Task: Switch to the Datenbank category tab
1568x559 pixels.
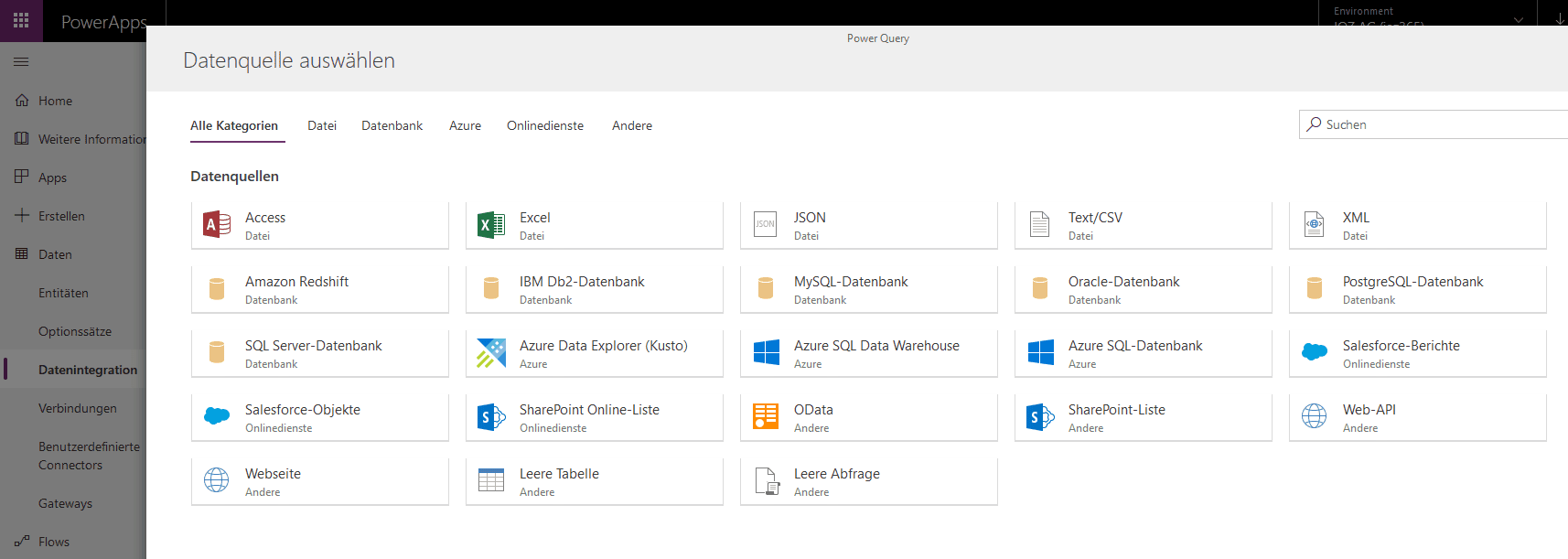Action: click(x=392, y=126)
